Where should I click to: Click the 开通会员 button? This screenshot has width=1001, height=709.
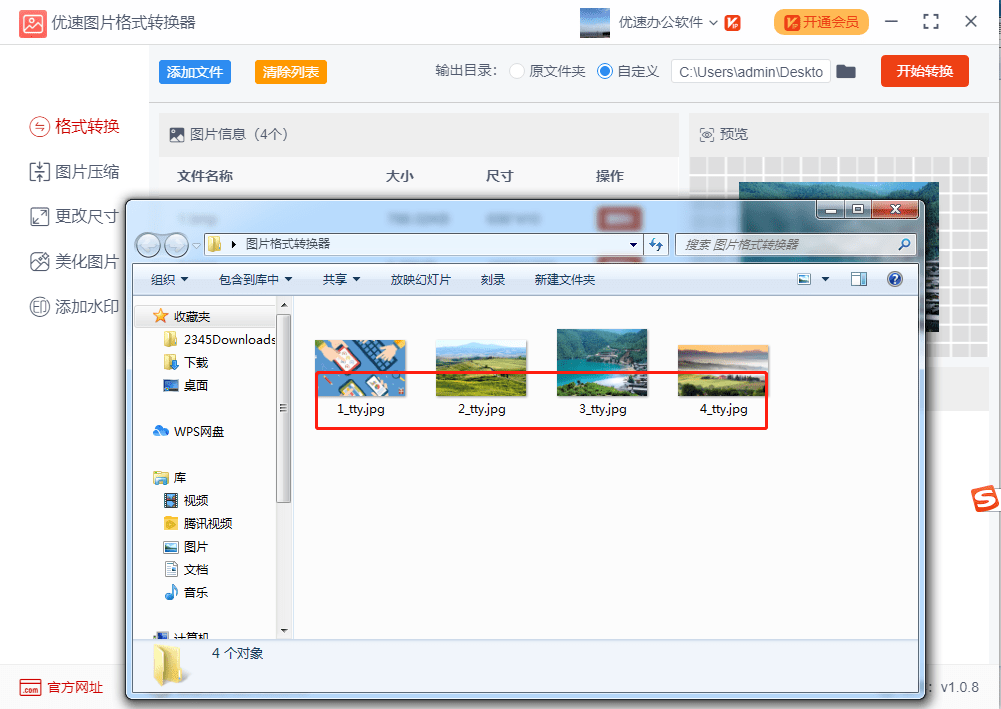click(821, 22)
